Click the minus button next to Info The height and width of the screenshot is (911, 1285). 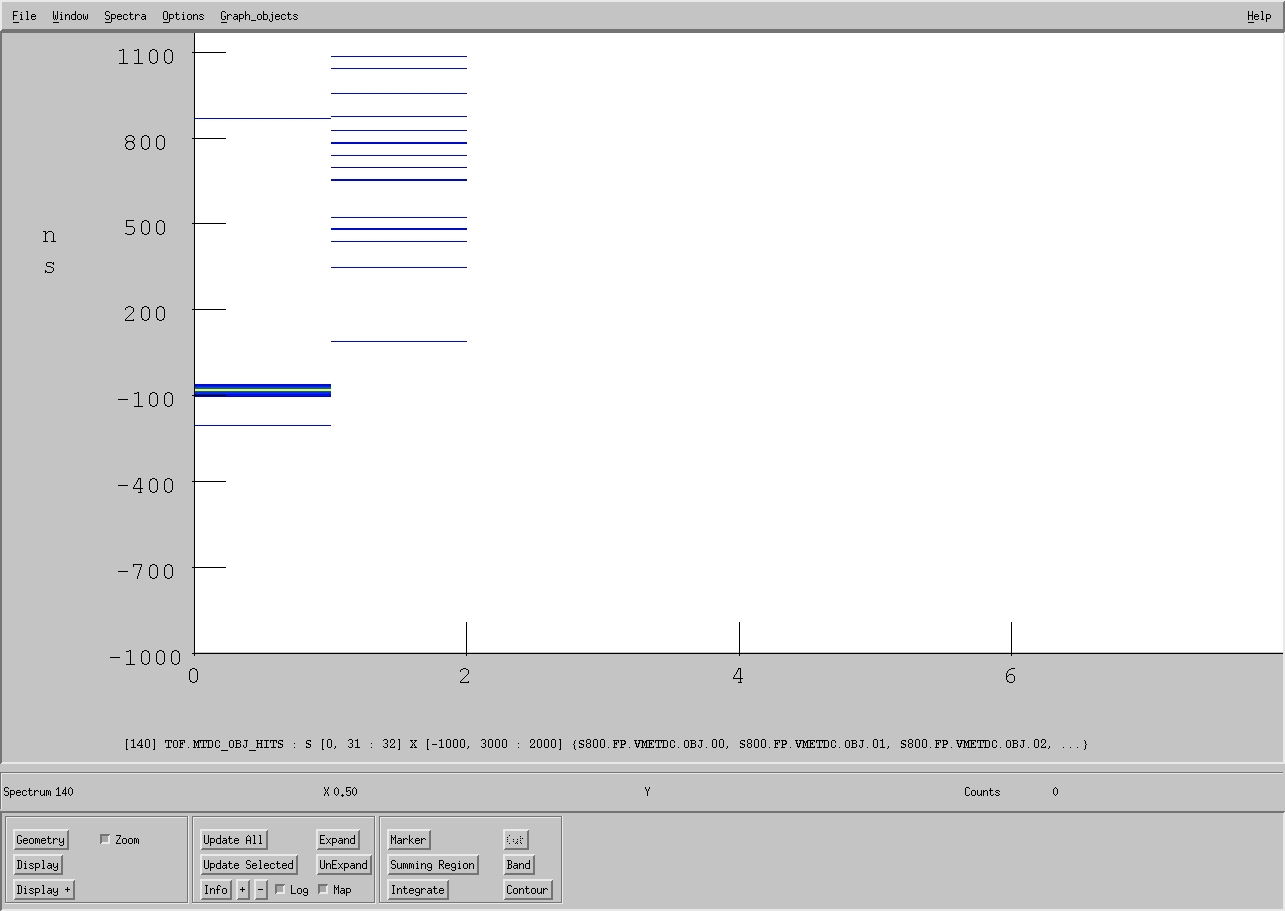coord(261,890)
